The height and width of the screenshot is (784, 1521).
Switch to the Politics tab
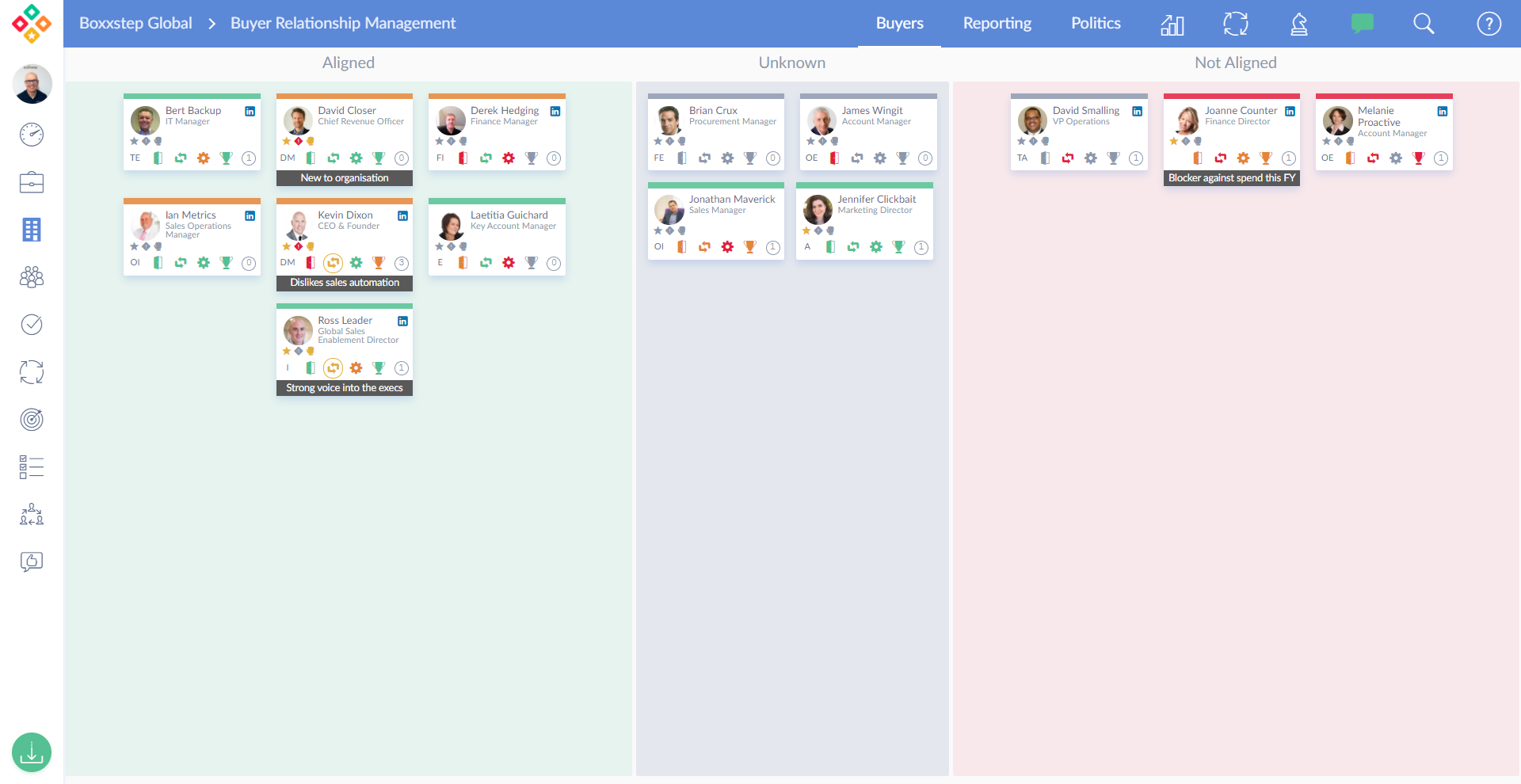point(1096,24)
